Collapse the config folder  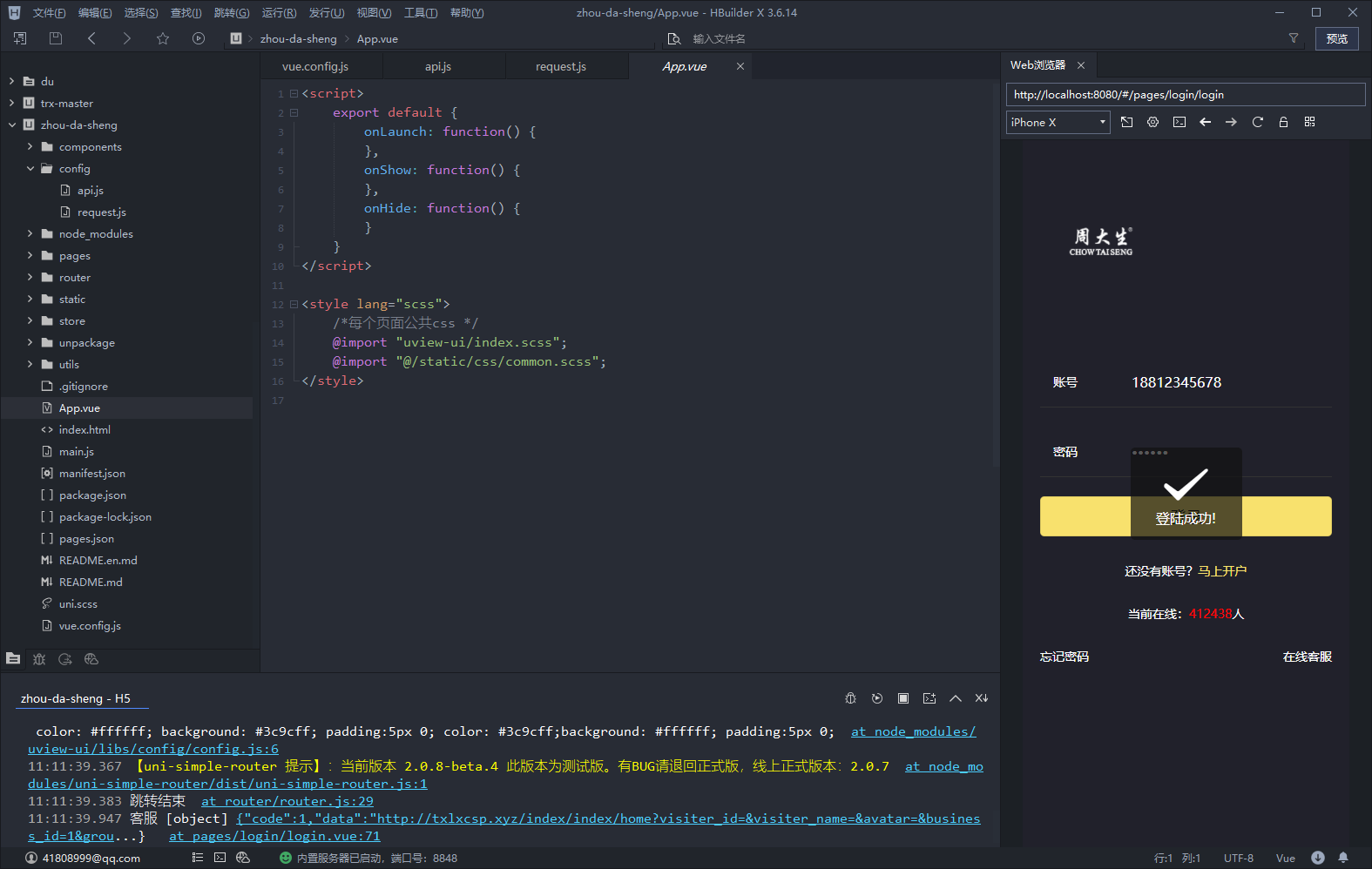pos(30,168)
